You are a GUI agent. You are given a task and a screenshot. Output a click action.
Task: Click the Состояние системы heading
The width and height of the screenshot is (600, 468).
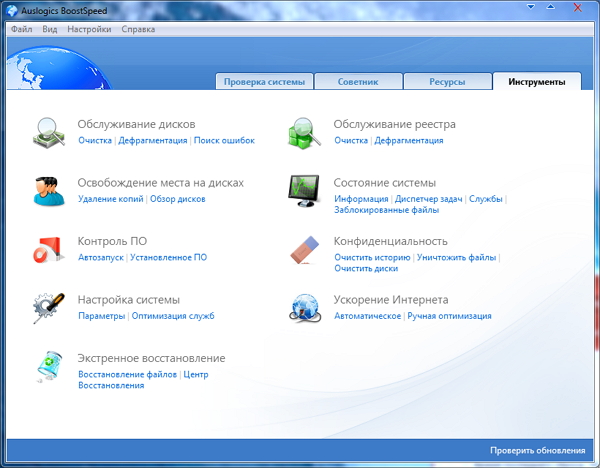(x=385, y=183)
